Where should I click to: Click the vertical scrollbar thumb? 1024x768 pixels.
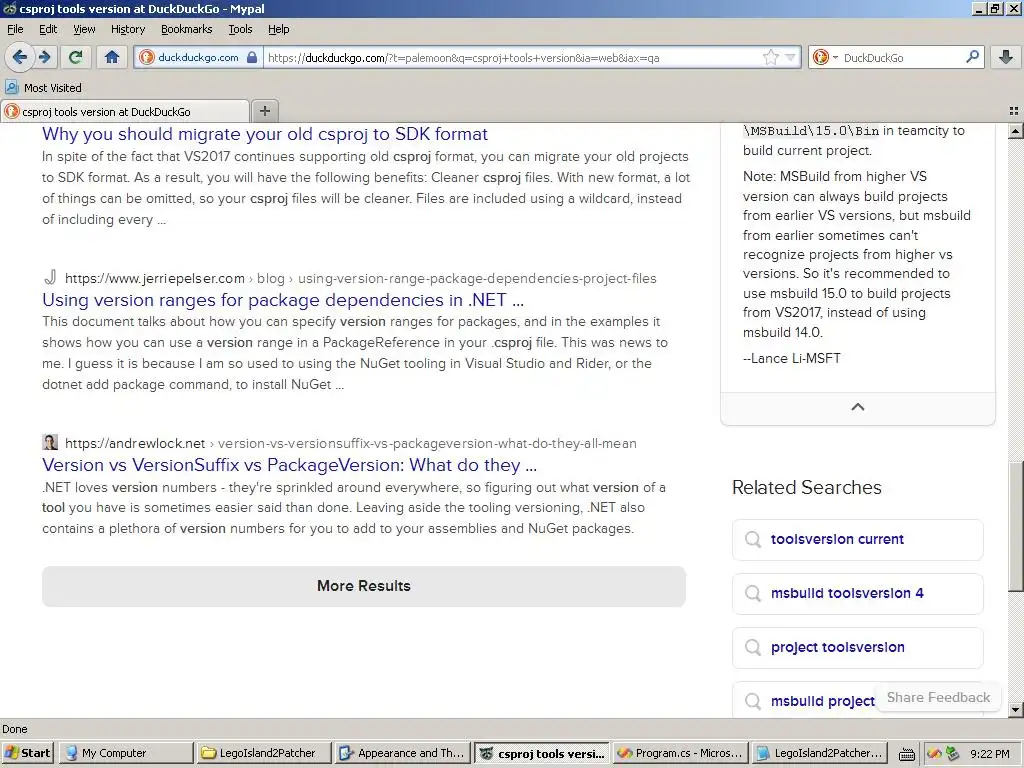(x=1016, y=526)
